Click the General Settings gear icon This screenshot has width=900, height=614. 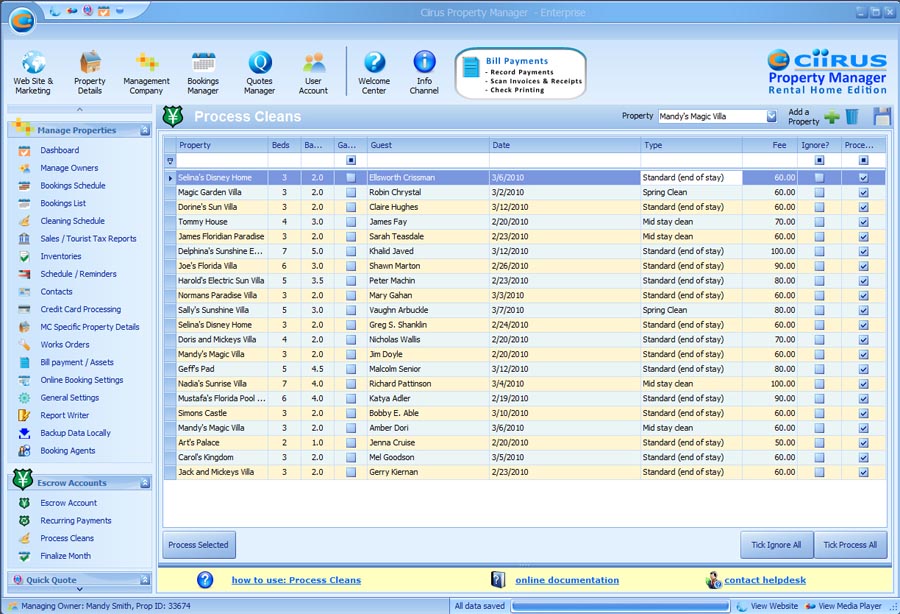click(x=24, y=398)
